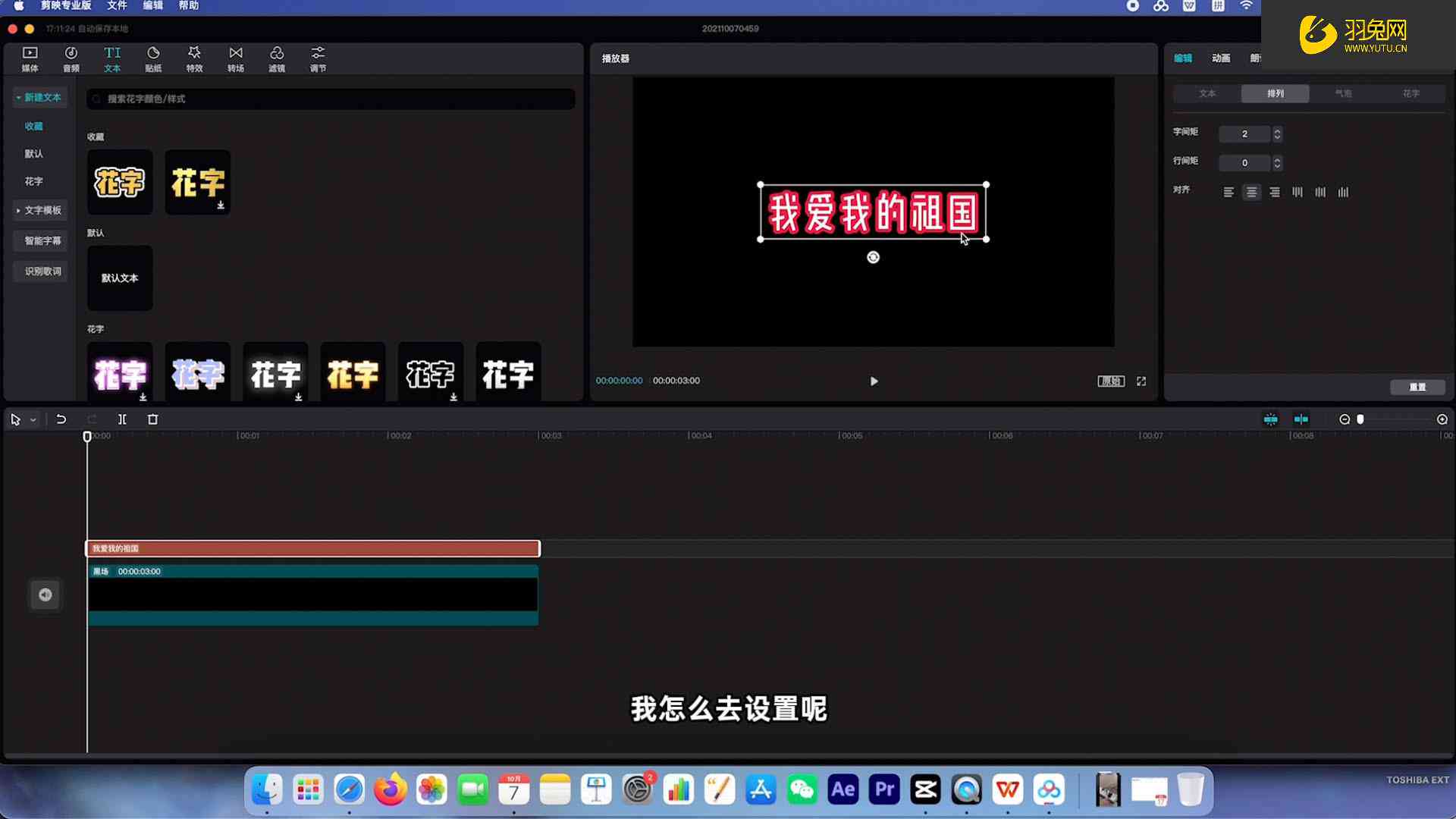Open the 文本 text panel
Image resolution: width=1456 pixels, height=819 pixels.
pyautogui.click(x=112, y=59)
